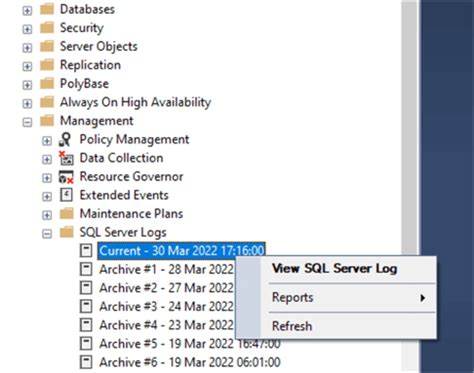Expand the Databases node
Viewport: 474px width, 373px height.
coord(27,11)
